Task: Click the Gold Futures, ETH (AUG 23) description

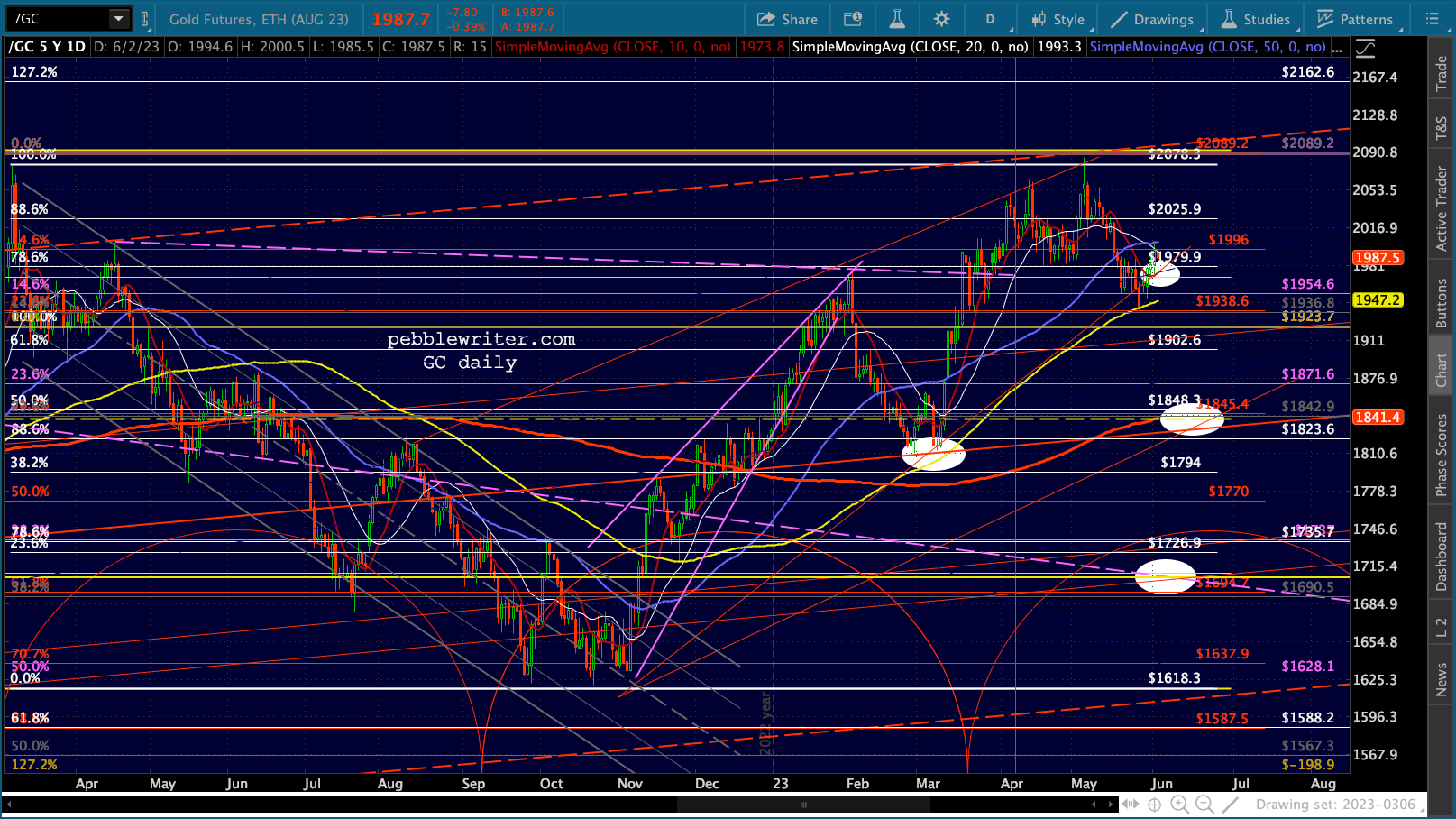Action: tap(259, 19)
